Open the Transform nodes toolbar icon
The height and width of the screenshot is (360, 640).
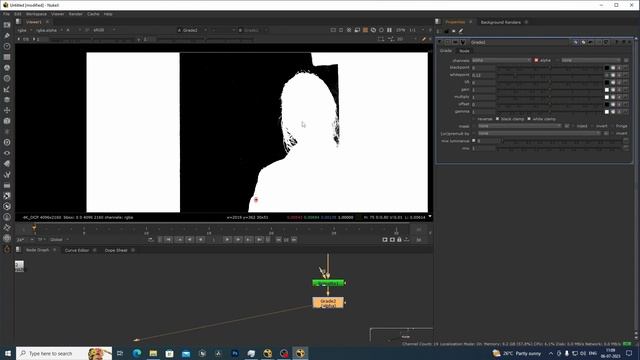point(7,110)
